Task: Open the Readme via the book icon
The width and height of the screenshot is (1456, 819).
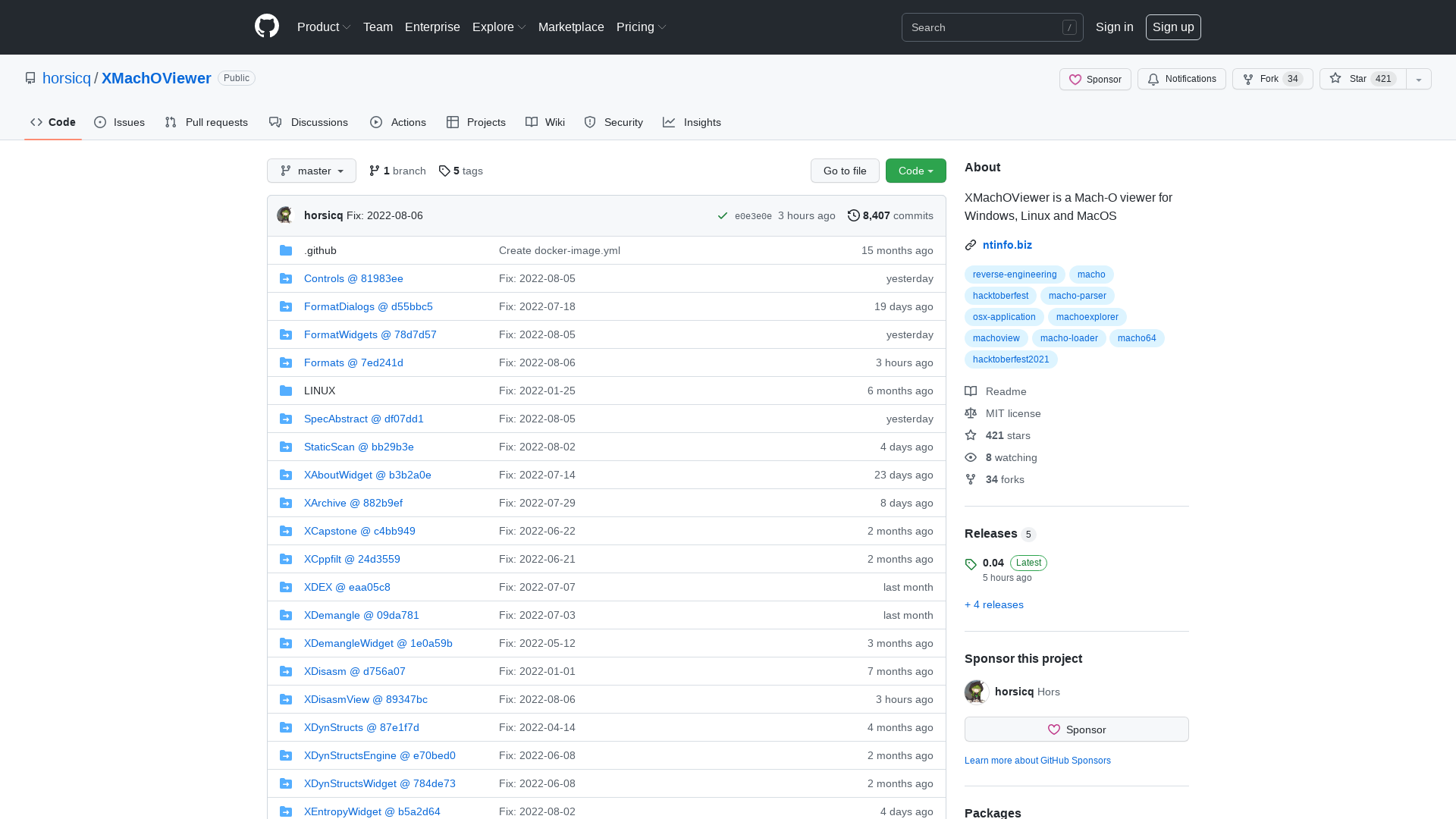Action: (971, 391)
